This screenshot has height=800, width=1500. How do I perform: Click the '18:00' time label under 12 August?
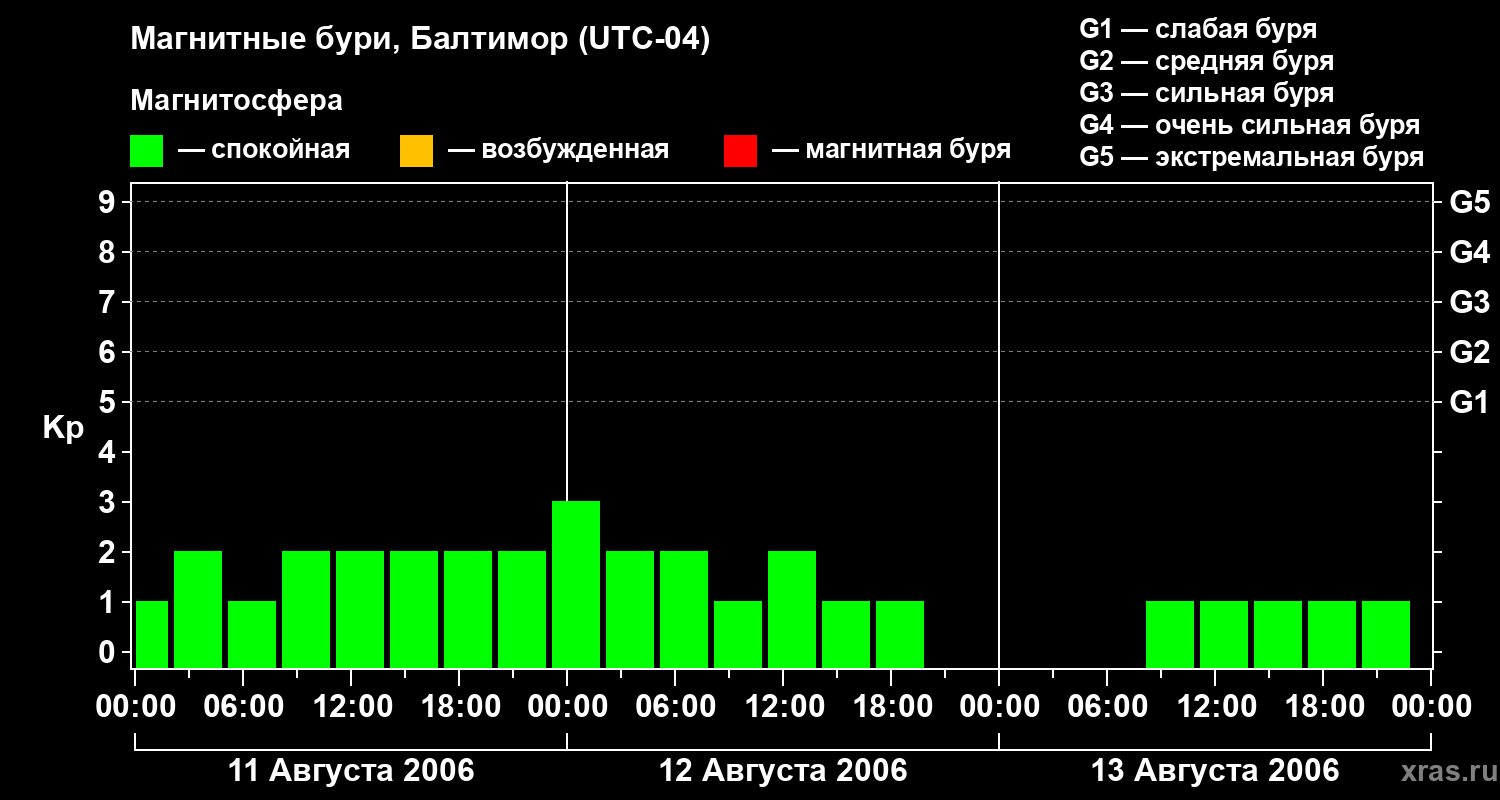click(891, 707)
